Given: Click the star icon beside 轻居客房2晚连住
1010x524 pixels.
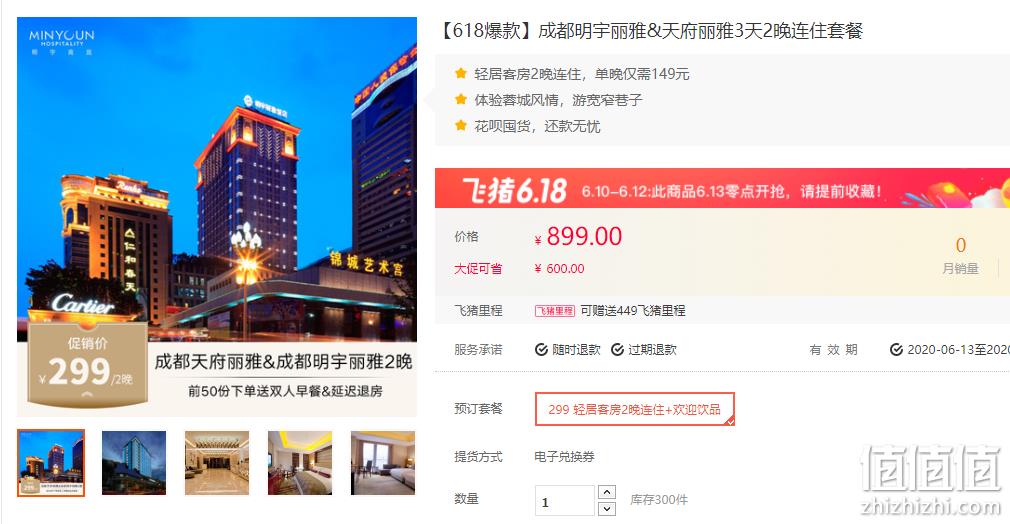Looking at the screenshot, I should coord(461,73).
